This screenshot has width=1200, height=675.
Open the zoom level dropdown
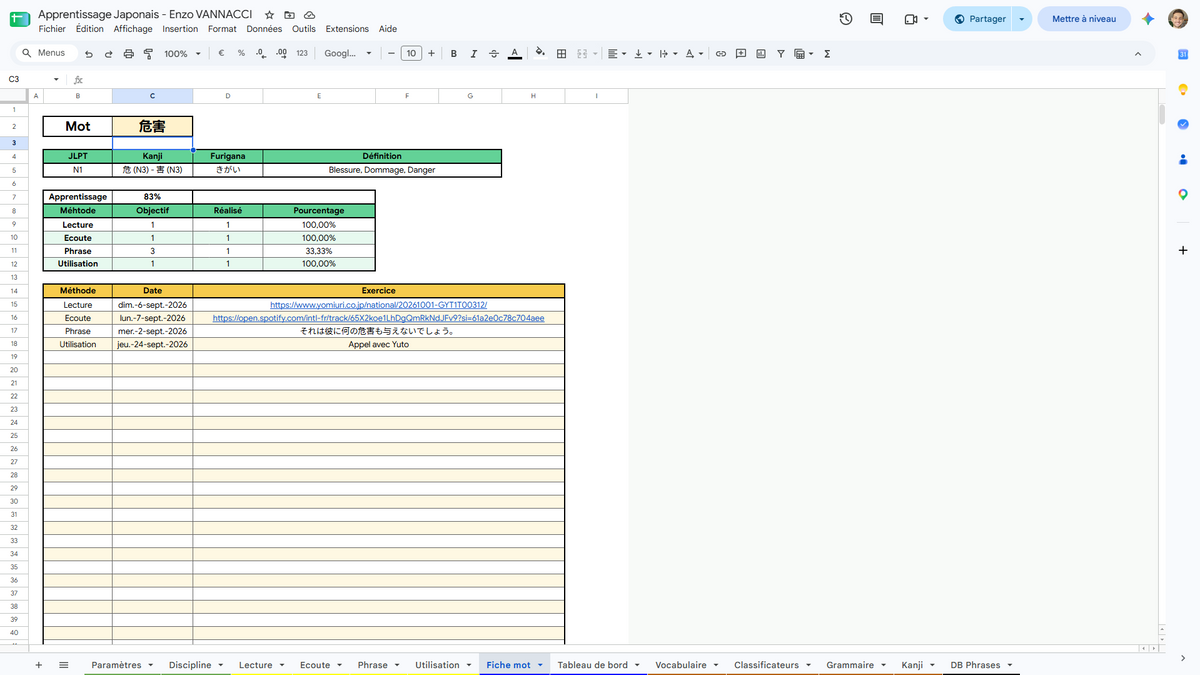[x=182, y=54]
